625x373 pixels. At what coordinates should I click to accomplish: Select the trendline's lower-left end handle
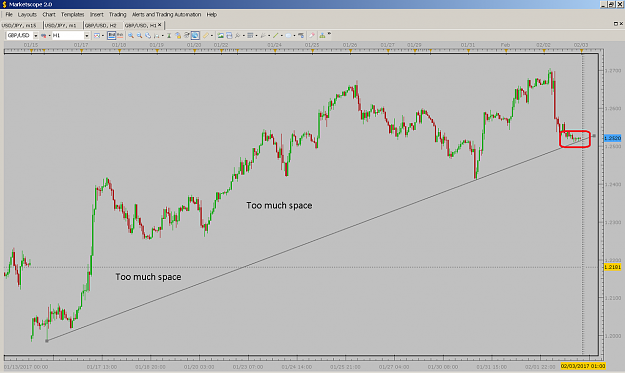pos(47,341)
